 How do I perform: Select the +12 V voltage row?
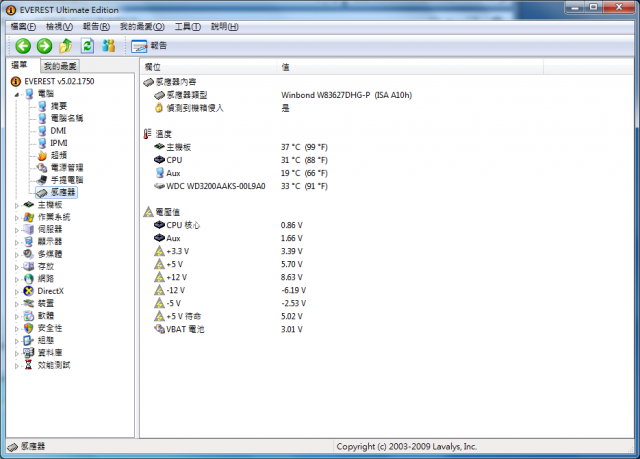point(229,277)
